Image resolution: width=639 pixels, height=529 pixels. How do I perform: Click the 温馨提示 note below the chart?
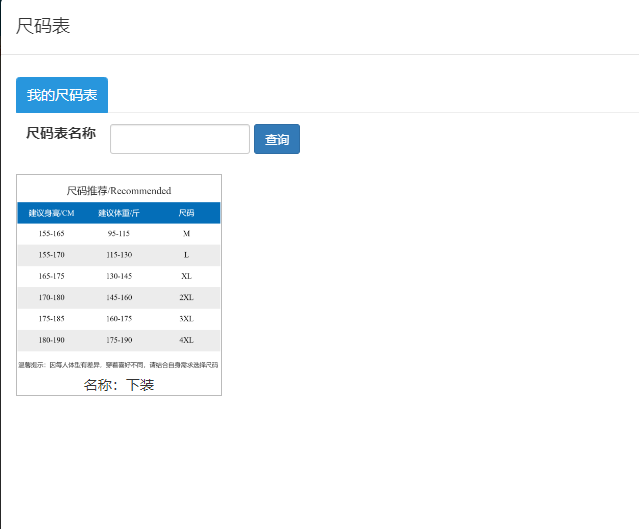click(119, 365)
